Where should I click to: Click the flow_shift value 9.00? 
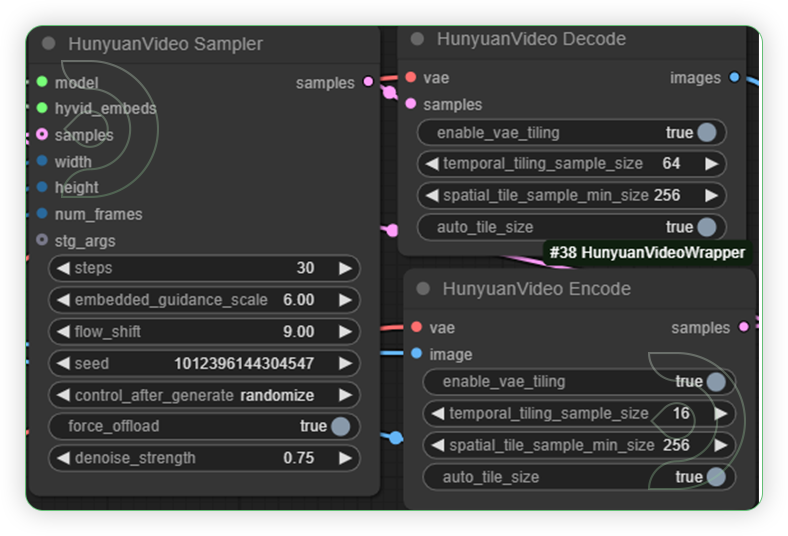point(299,332)
